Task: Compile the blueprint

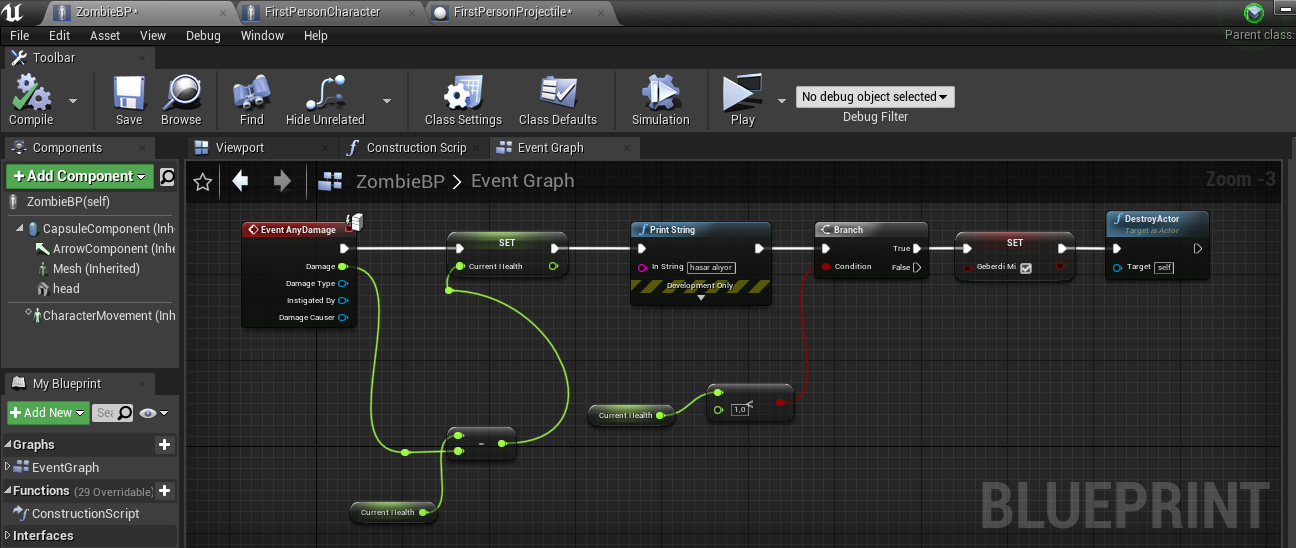Action: pyautogui.click(x=31, y=101)
